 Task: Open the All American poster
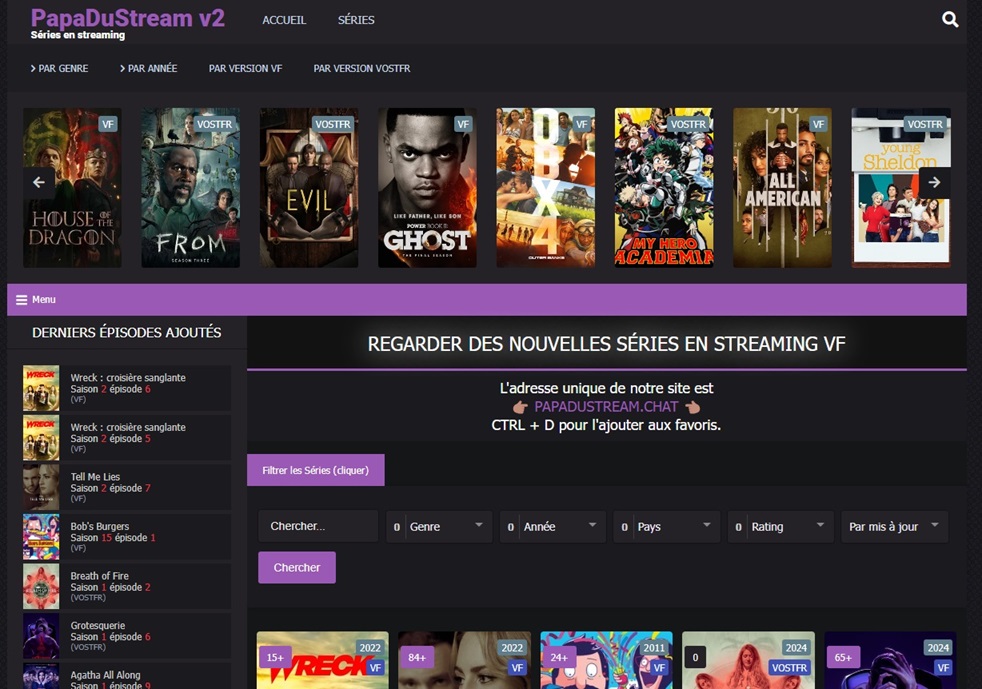(x=782, y=188)
